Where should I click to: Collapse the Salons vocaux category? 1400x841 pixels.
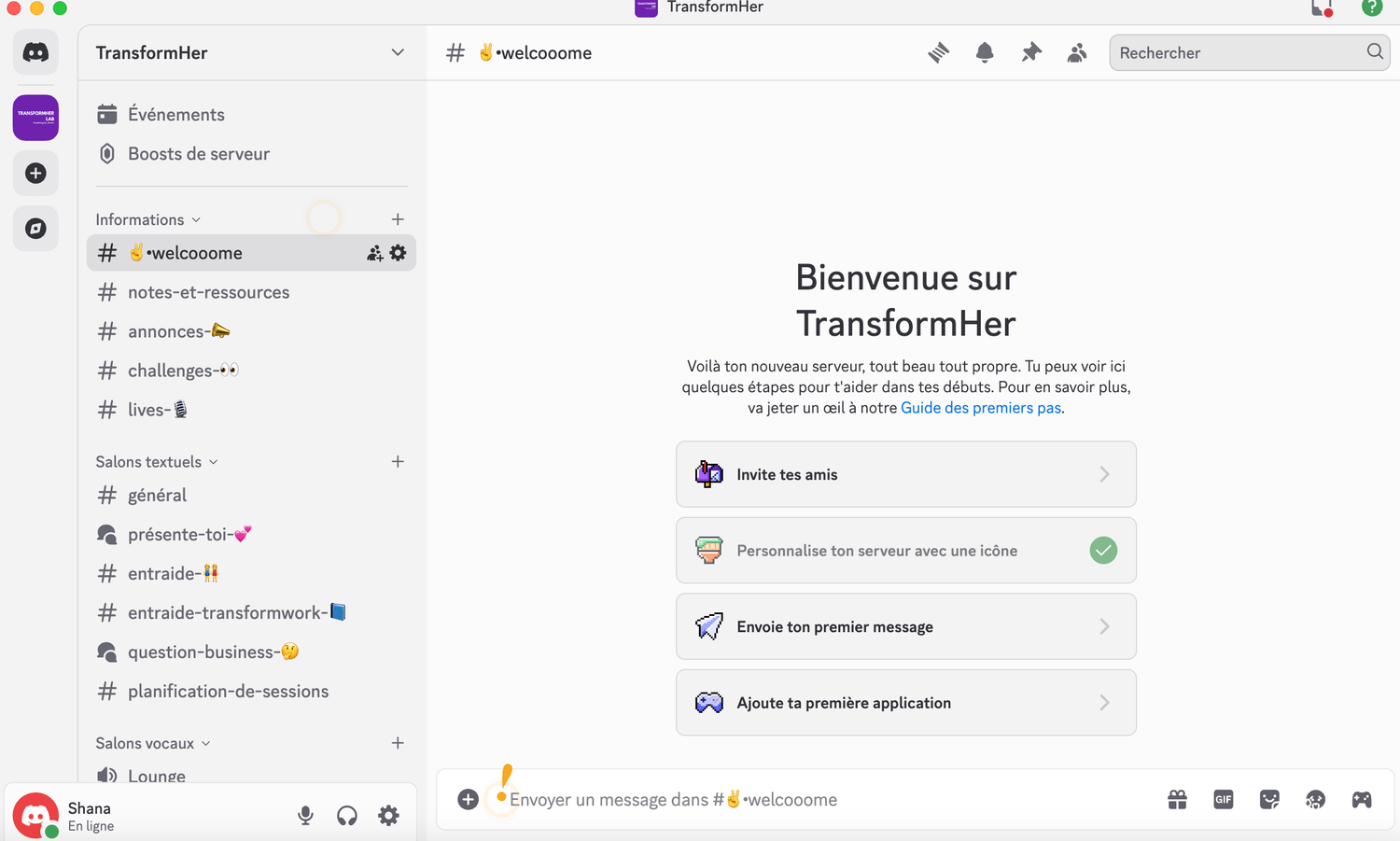tap(153, 743)
